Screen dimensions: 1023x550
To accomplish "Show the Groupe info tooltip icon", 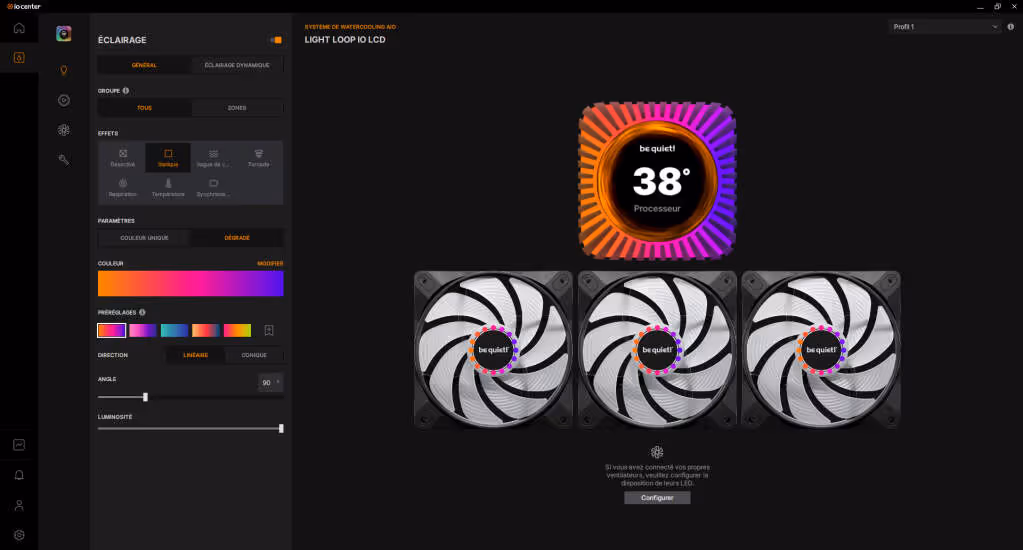I will click(126, 91).
